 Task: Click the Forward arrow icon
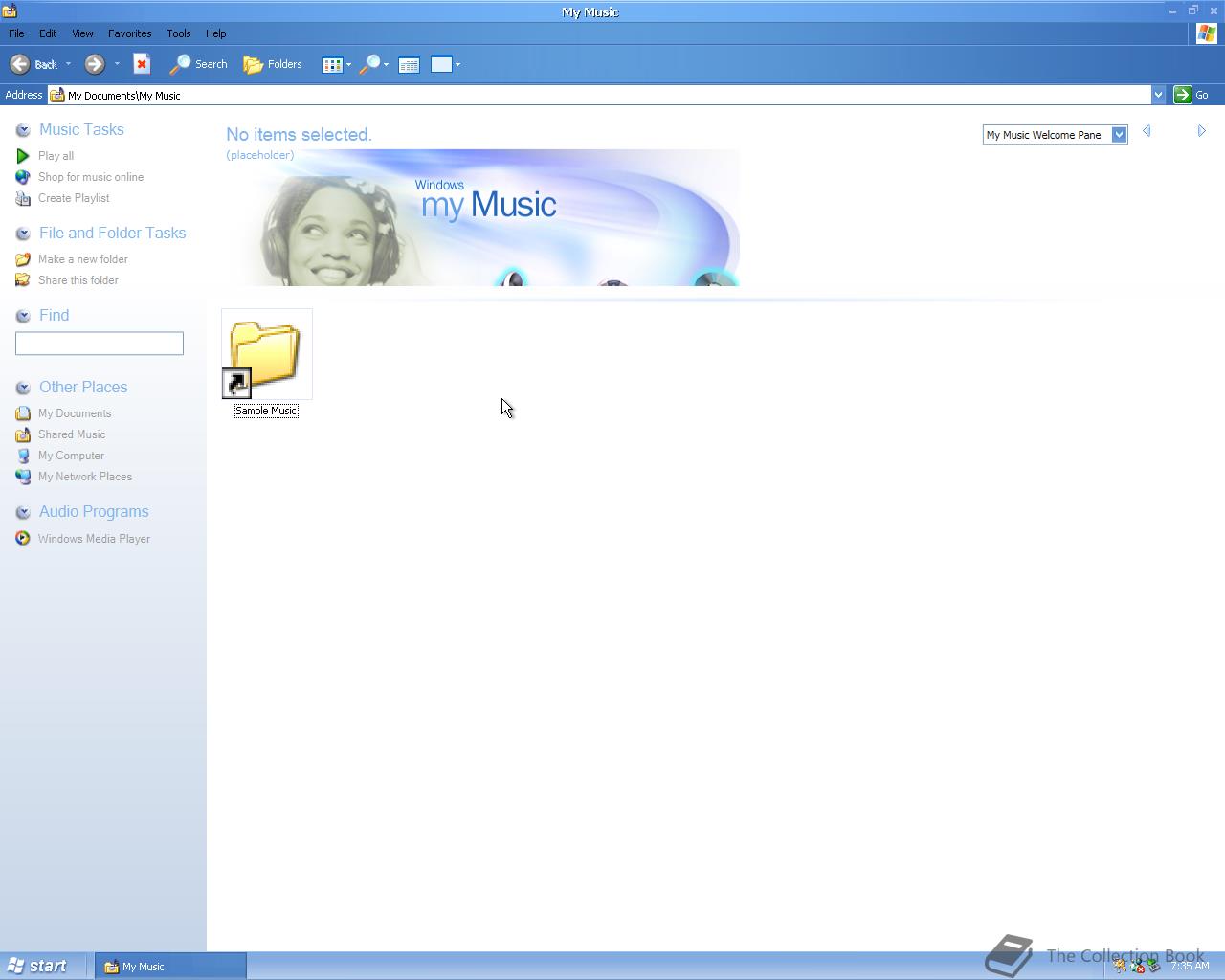[x=94, y=64]
